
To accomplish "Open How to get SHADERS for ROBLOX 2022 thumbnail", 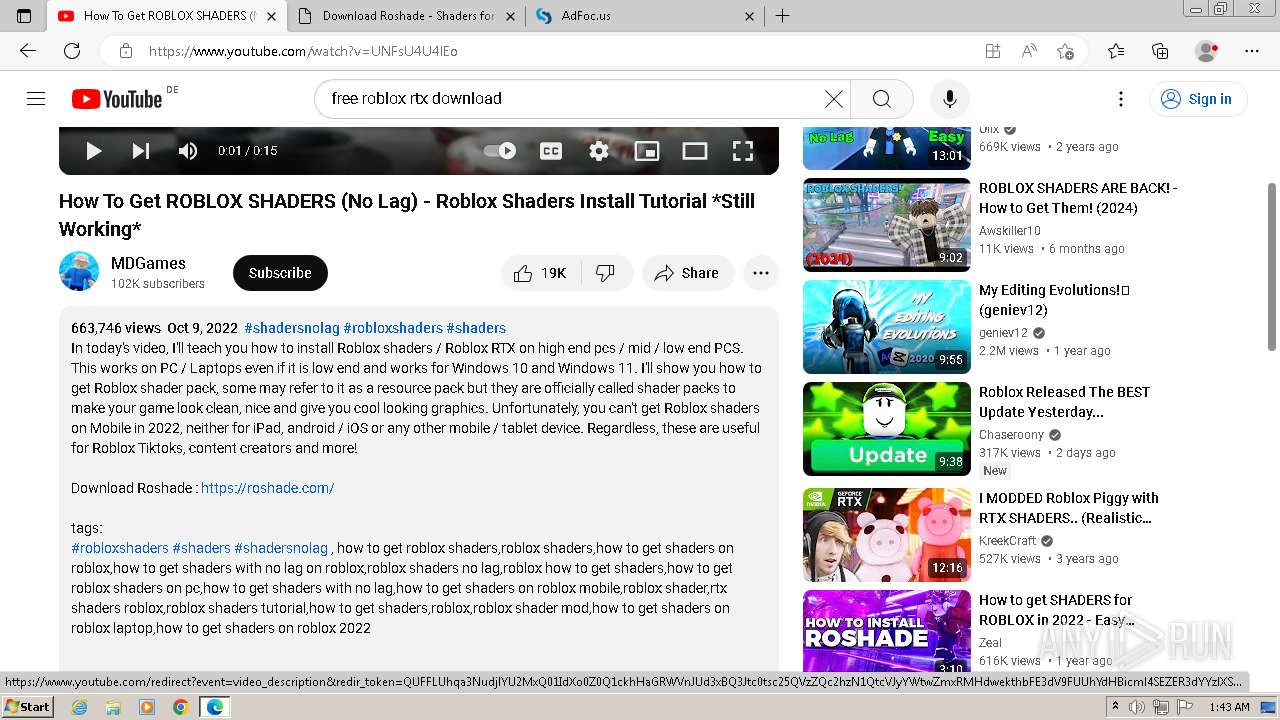I will 887,632.
